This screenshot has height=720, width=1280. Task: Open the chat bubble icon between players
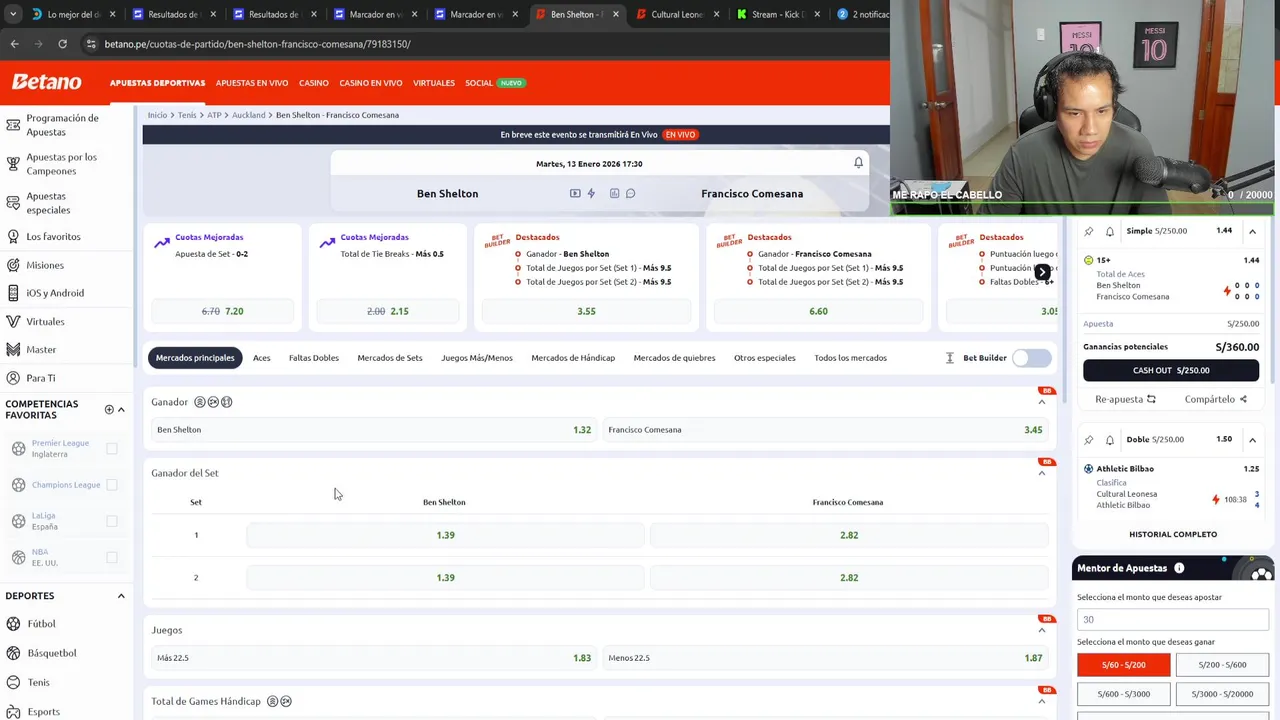630,193
